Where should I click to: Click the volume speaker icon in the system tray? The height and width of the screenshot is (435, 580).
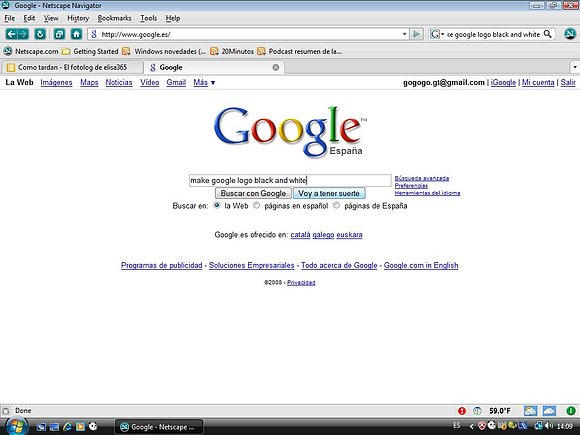pyautogui.click(x=549, y=426)
